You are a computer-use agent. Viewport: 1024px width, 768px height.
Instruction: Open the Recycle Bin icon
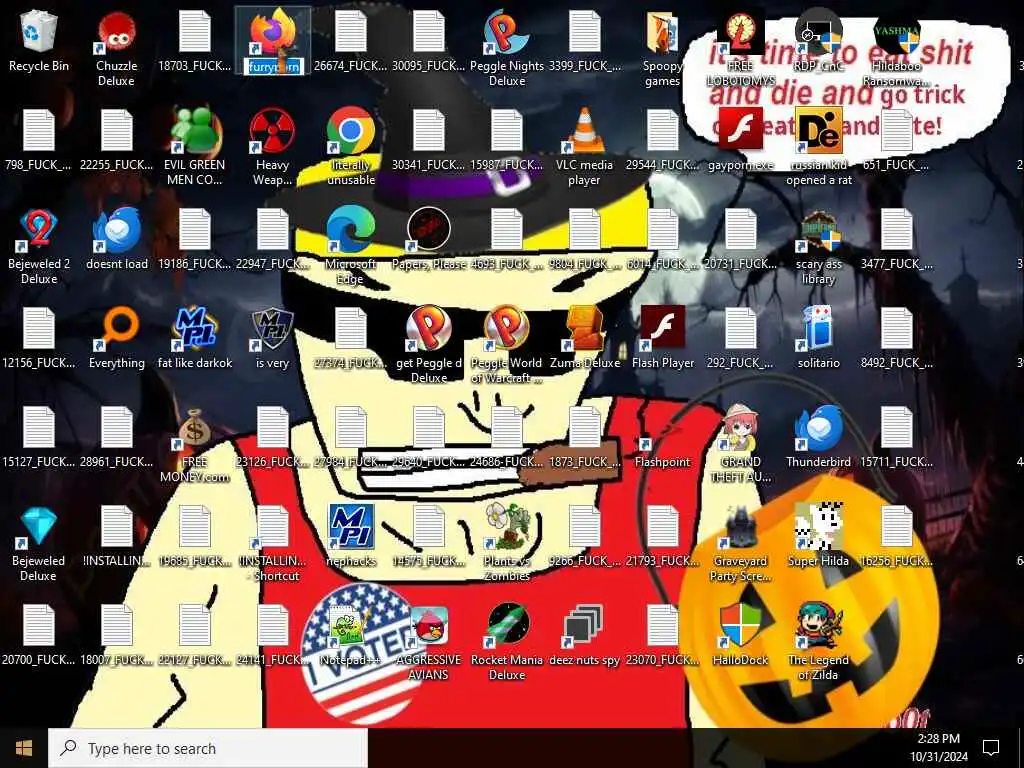pyautogui.click(x=39, y=33)
